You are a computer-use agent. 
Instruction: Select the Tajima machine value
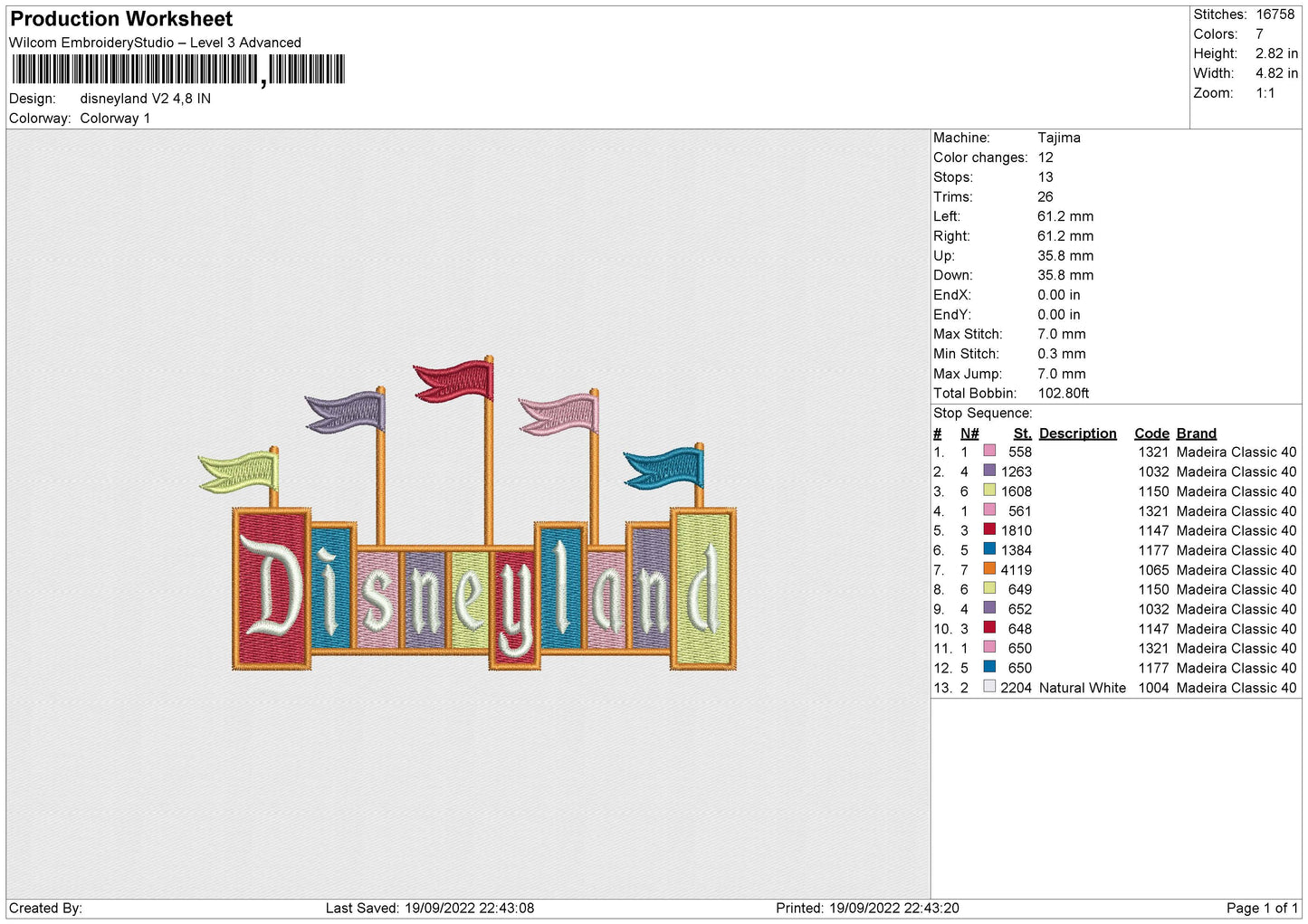tap(1058, 138)
